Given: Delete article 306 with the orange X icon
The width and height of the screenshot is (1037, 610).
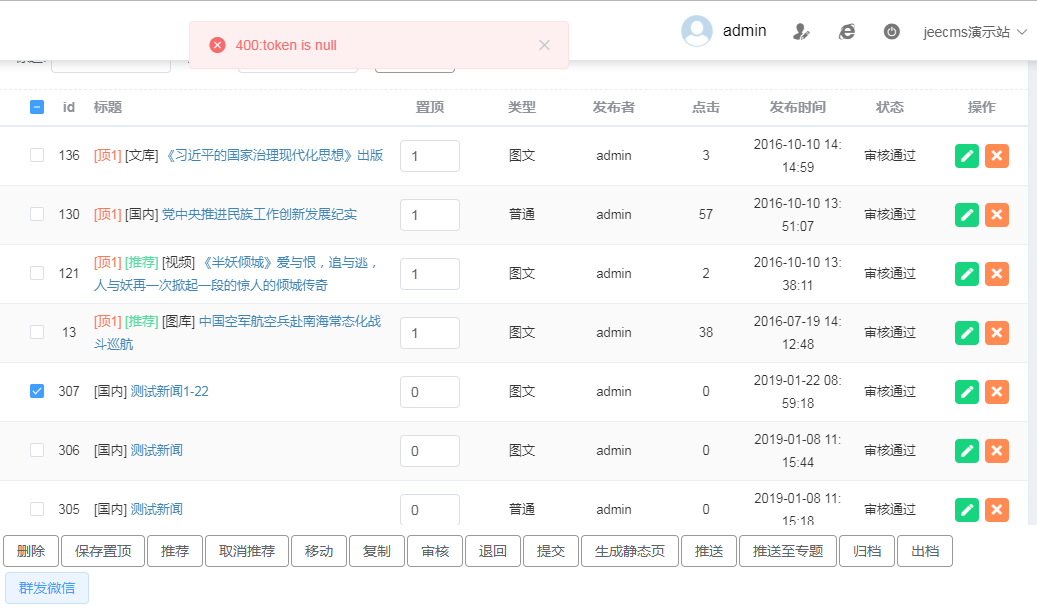Looking at the screenshot, I should click(997, 451).
